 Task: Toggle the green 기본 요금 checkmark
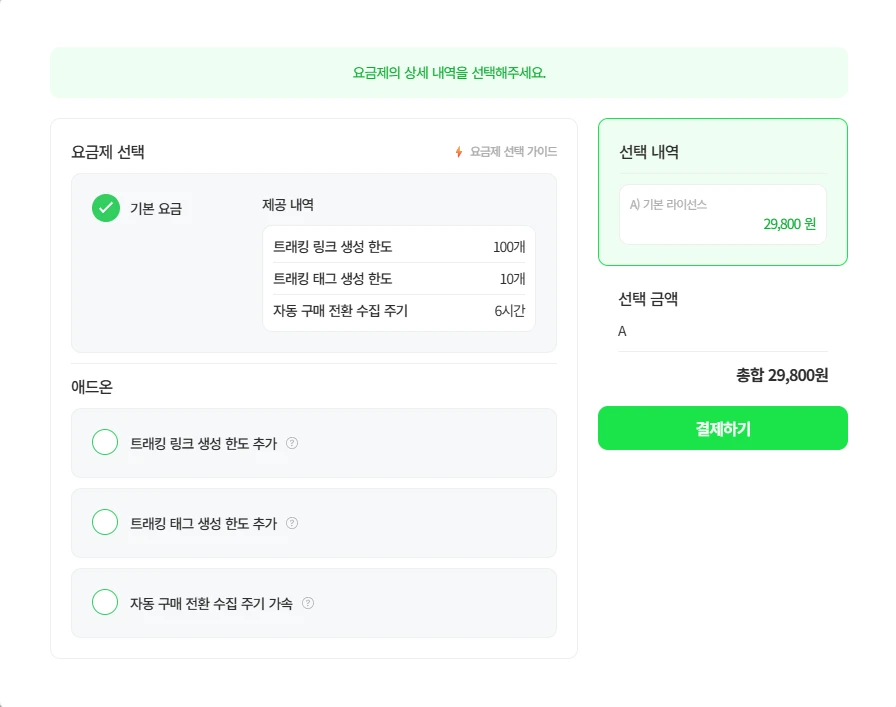pos(106,208)
